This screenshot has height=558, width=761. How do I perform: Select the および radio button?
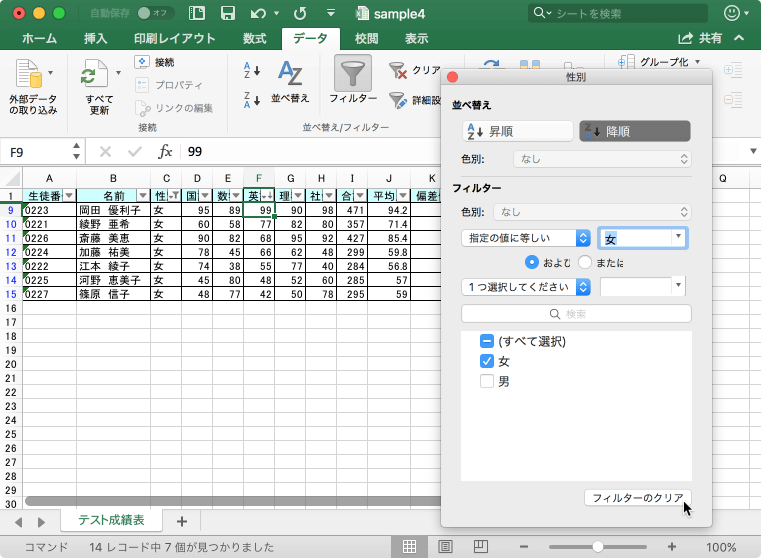pyautogui.click(x=532, y=262)
